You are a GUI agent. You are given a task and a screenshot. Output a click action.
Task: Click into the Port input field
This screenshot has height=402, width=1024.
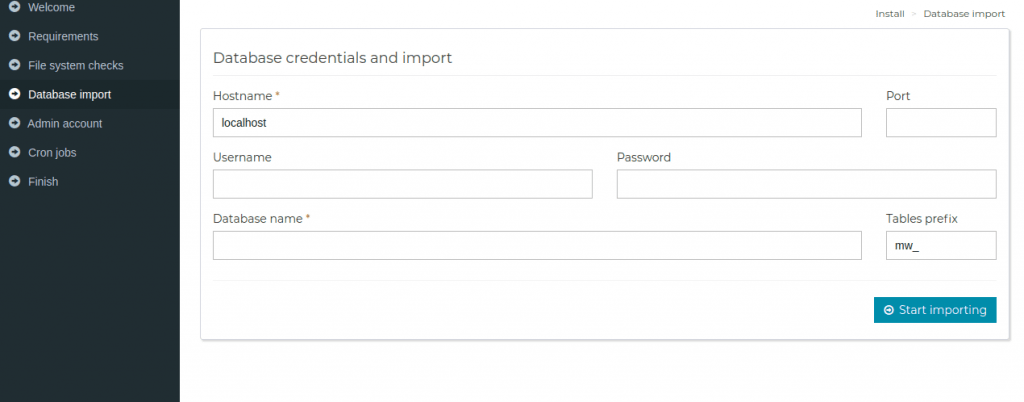tap(941, 123)
